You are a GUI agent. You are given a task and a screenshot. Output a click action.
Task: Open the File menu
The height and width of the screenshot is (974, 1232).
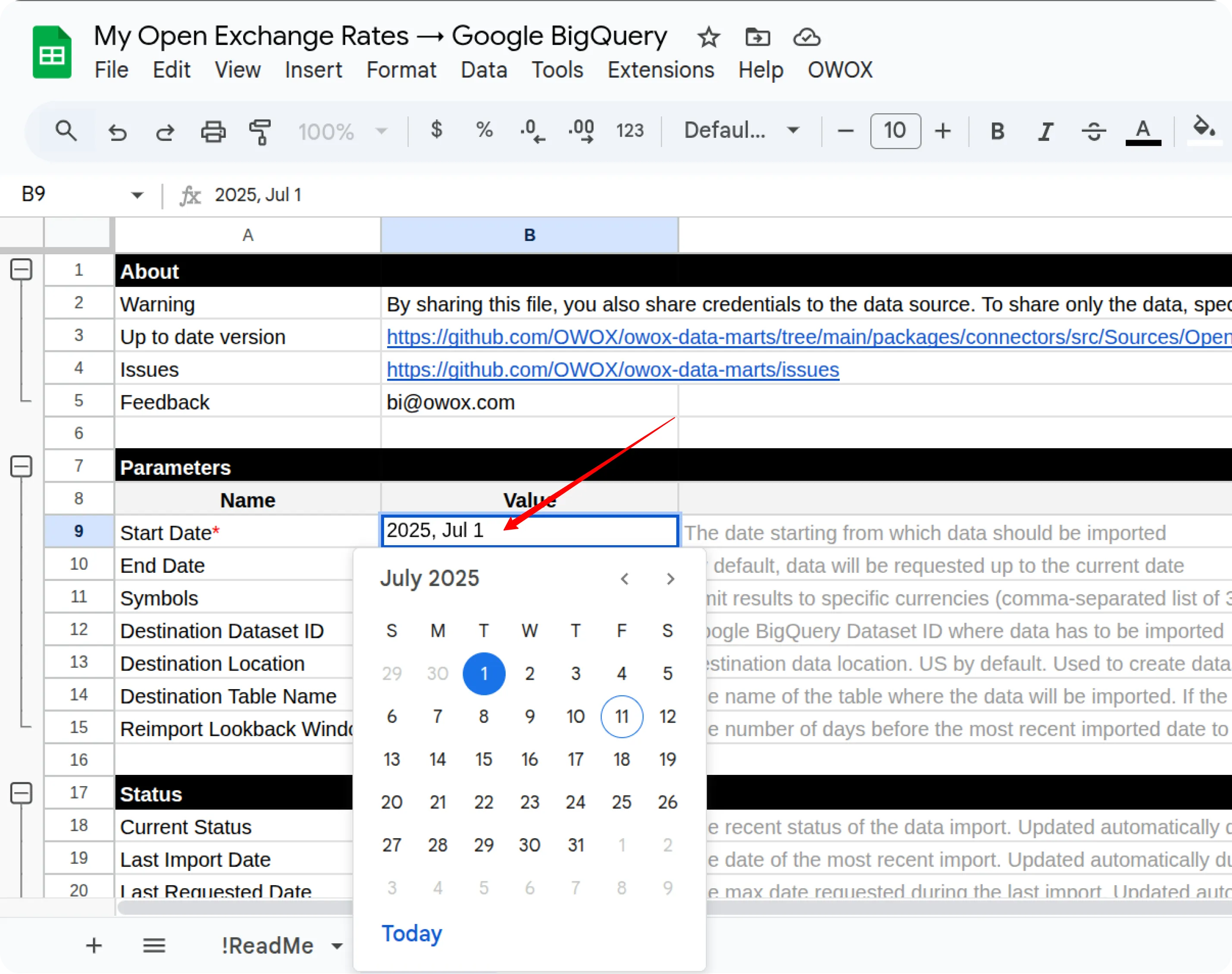(x=111, y=70)
